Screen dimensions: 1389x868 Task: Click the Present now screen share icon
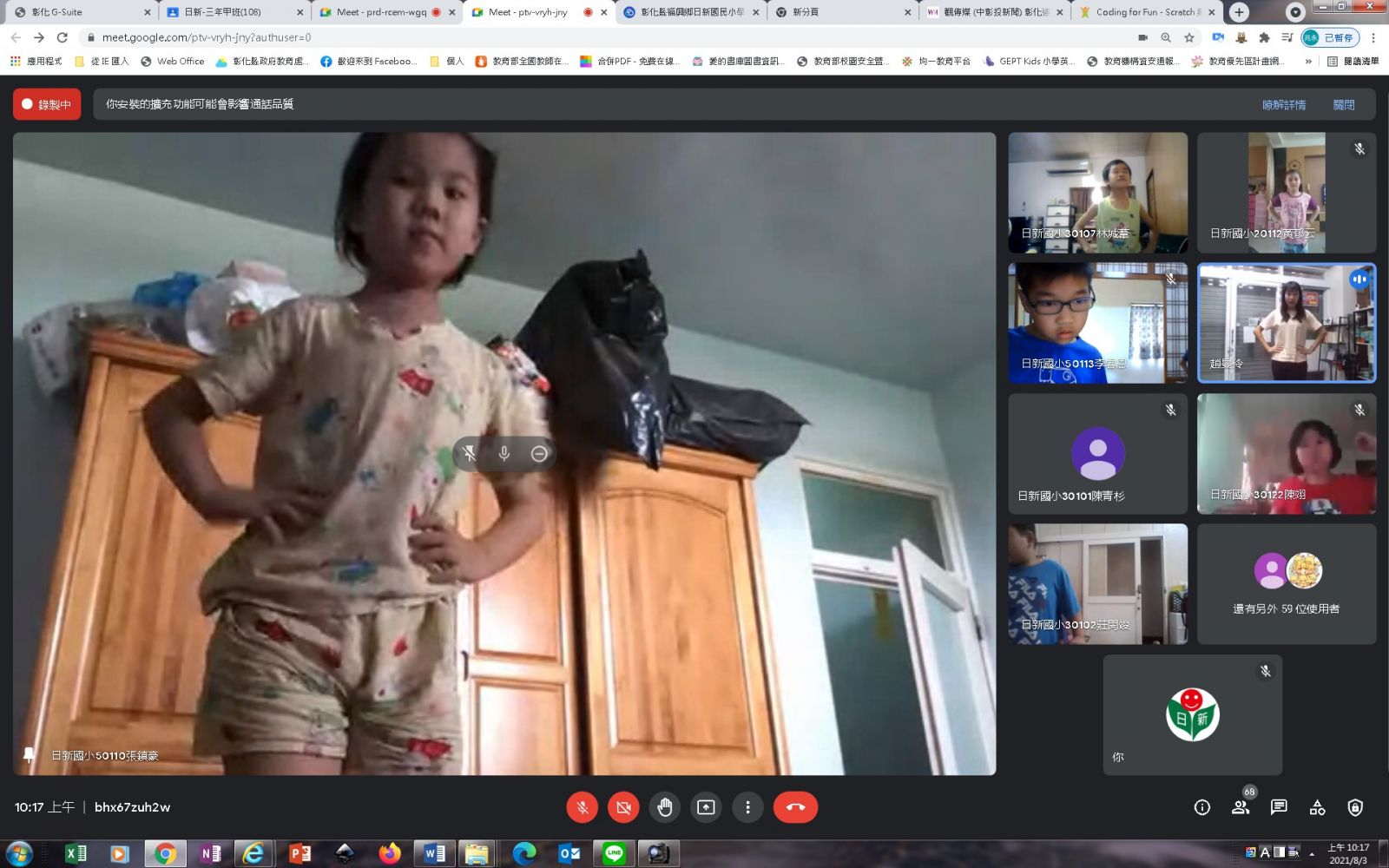(x=707, y=807)
